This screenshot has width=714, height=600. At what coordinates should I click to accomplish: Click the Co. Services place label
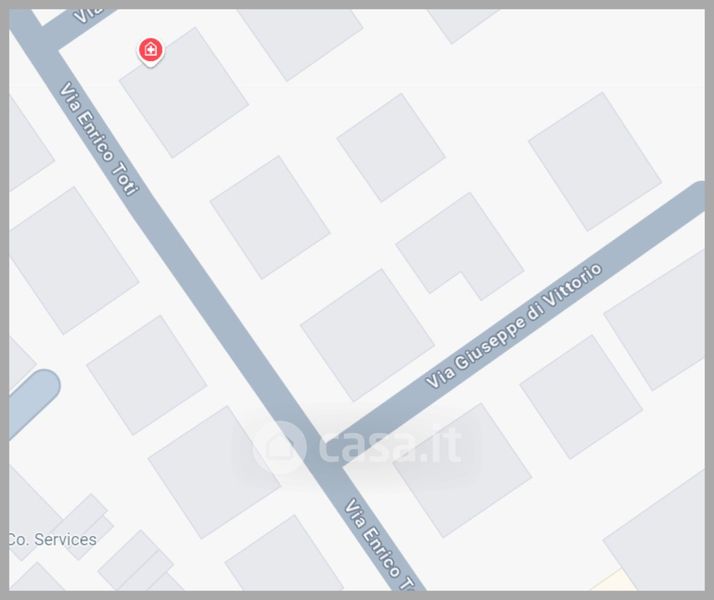(x=52, y=540)
